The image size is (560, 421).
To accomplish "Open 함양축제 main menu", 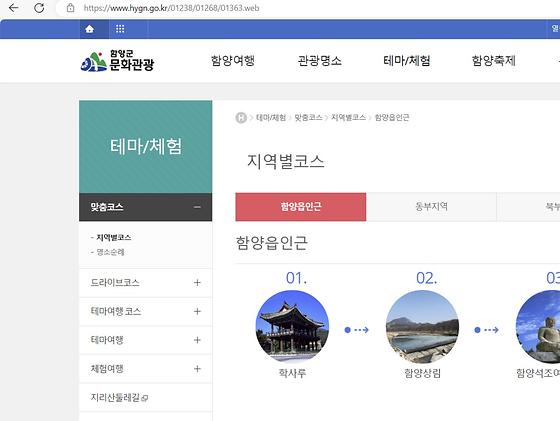I will click(494, 60).
